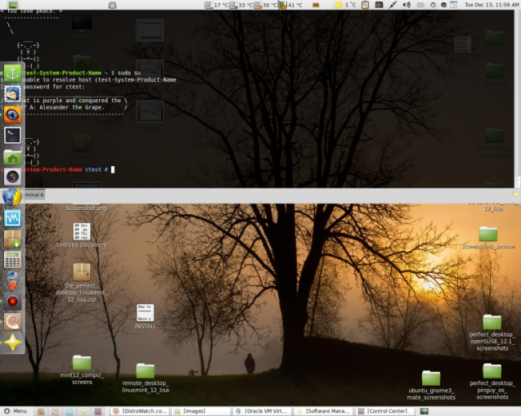521x416 pixels.
Task: Open the Menu button on bottom panel
Action: 15,411
